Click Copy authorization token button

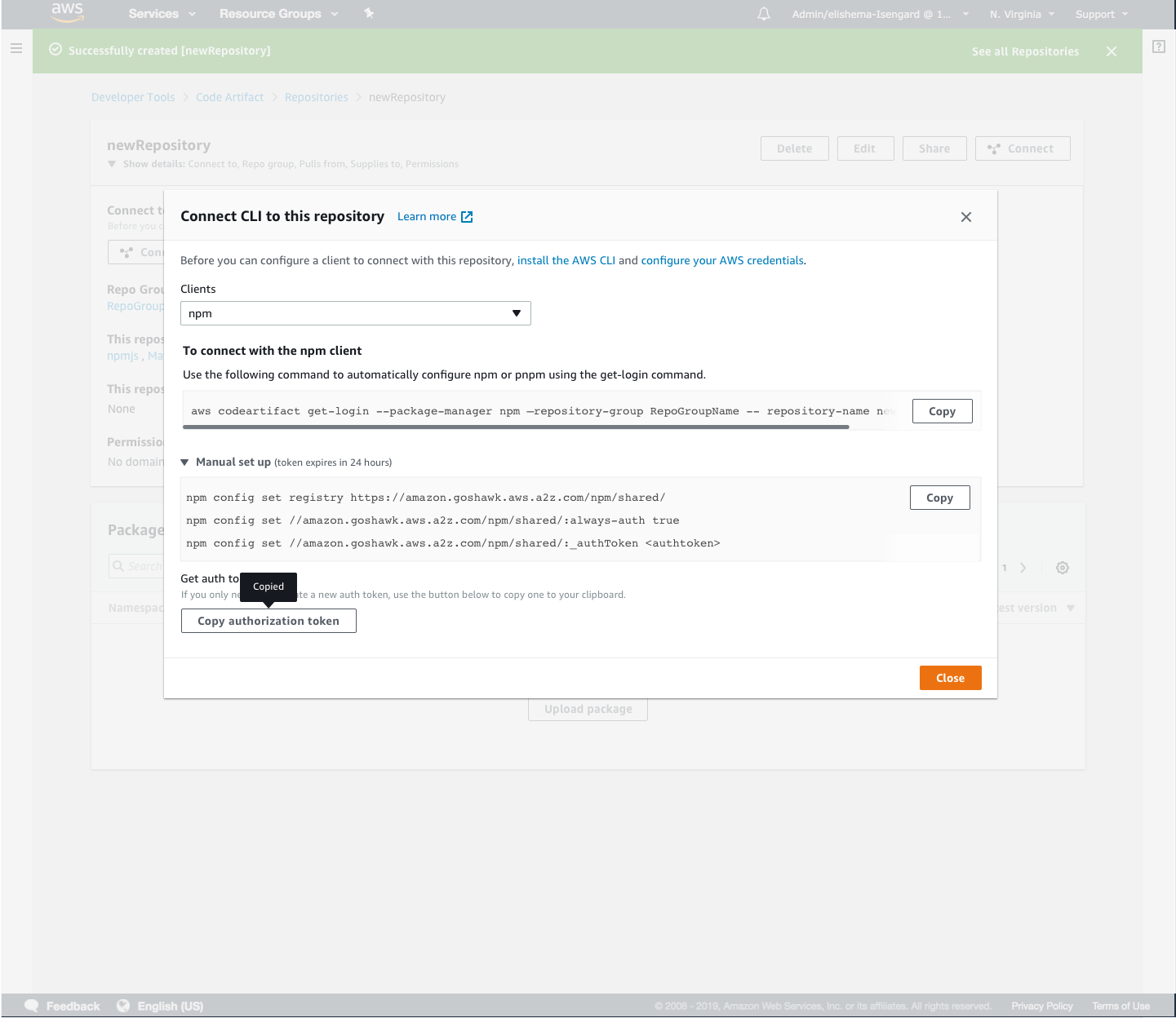(268, 621)
